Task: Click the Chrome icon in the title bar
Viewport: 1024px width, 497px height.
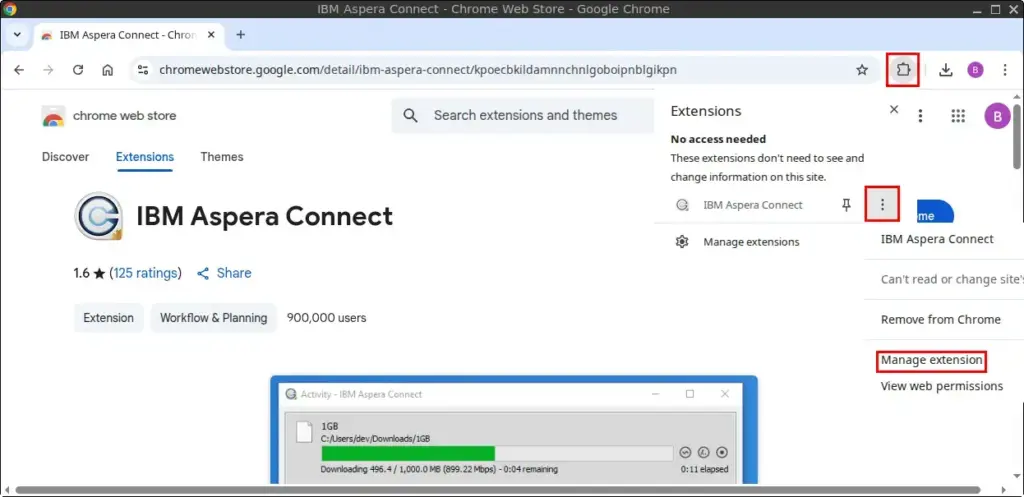Action: 10,9
